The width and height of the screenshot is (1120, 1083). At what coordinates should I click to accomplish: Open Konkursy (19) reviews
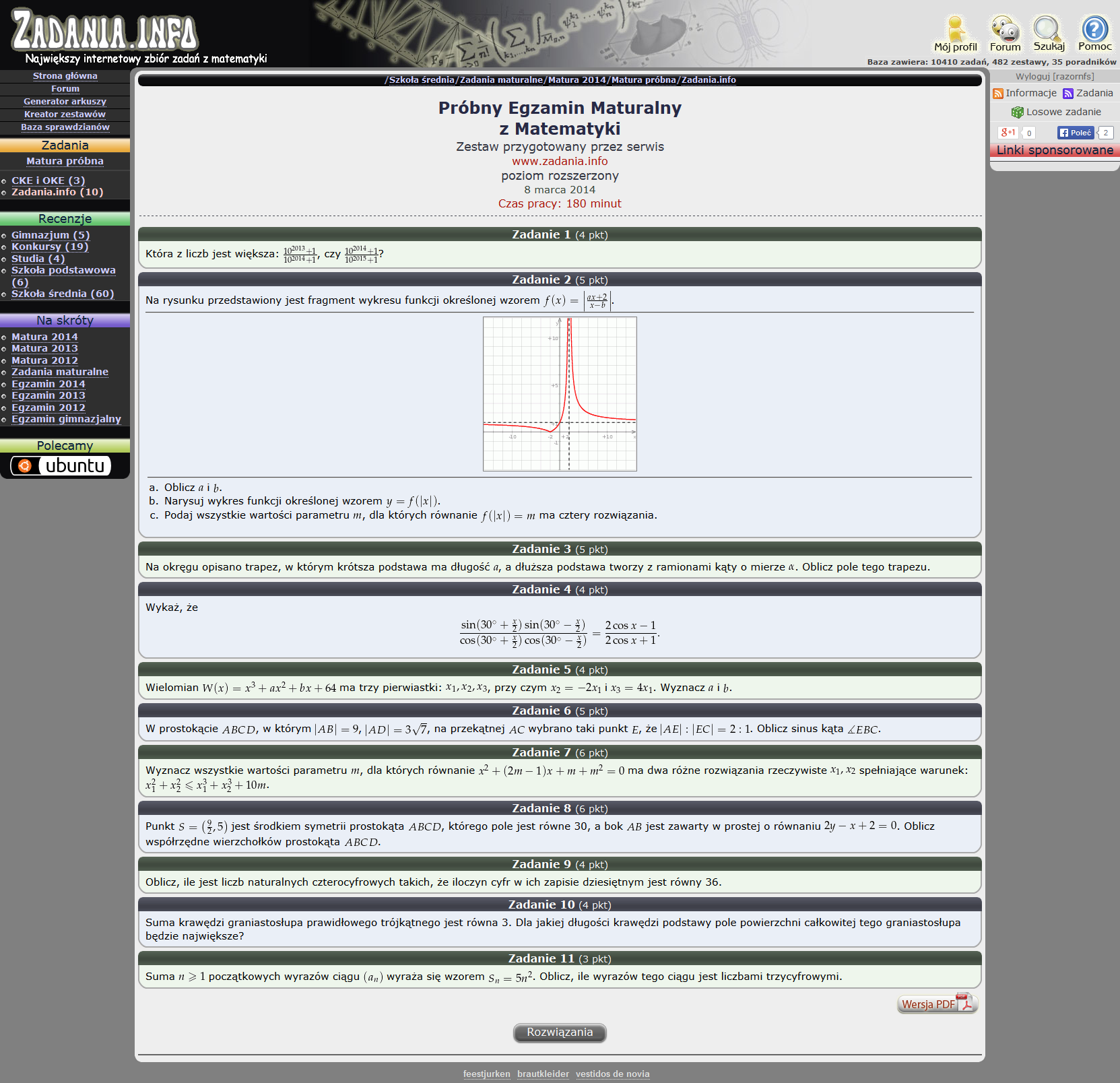pos(50,247)
